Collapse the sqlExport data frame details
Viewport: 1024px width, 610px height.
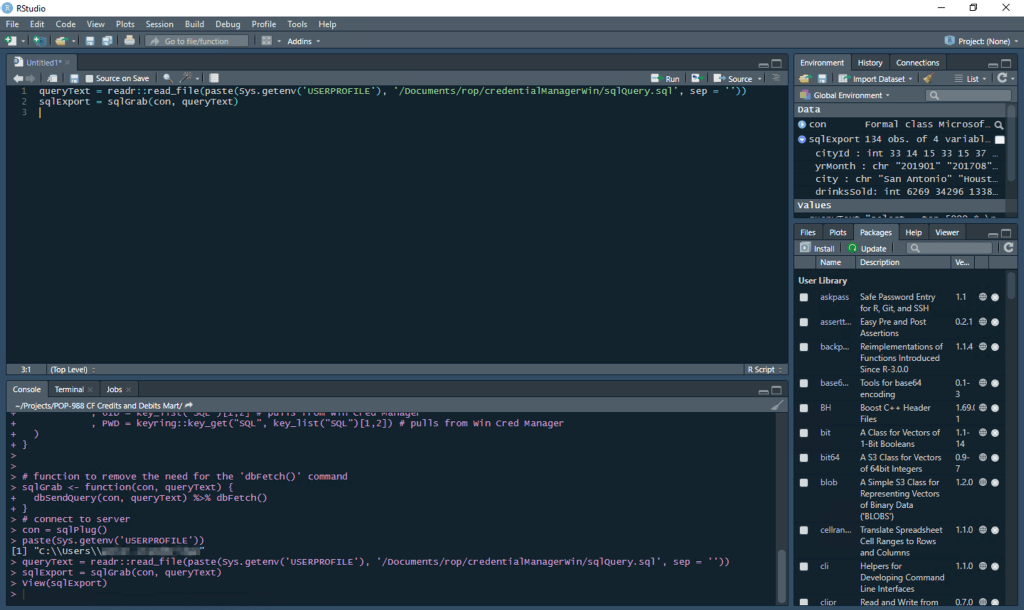coord(802,139)
